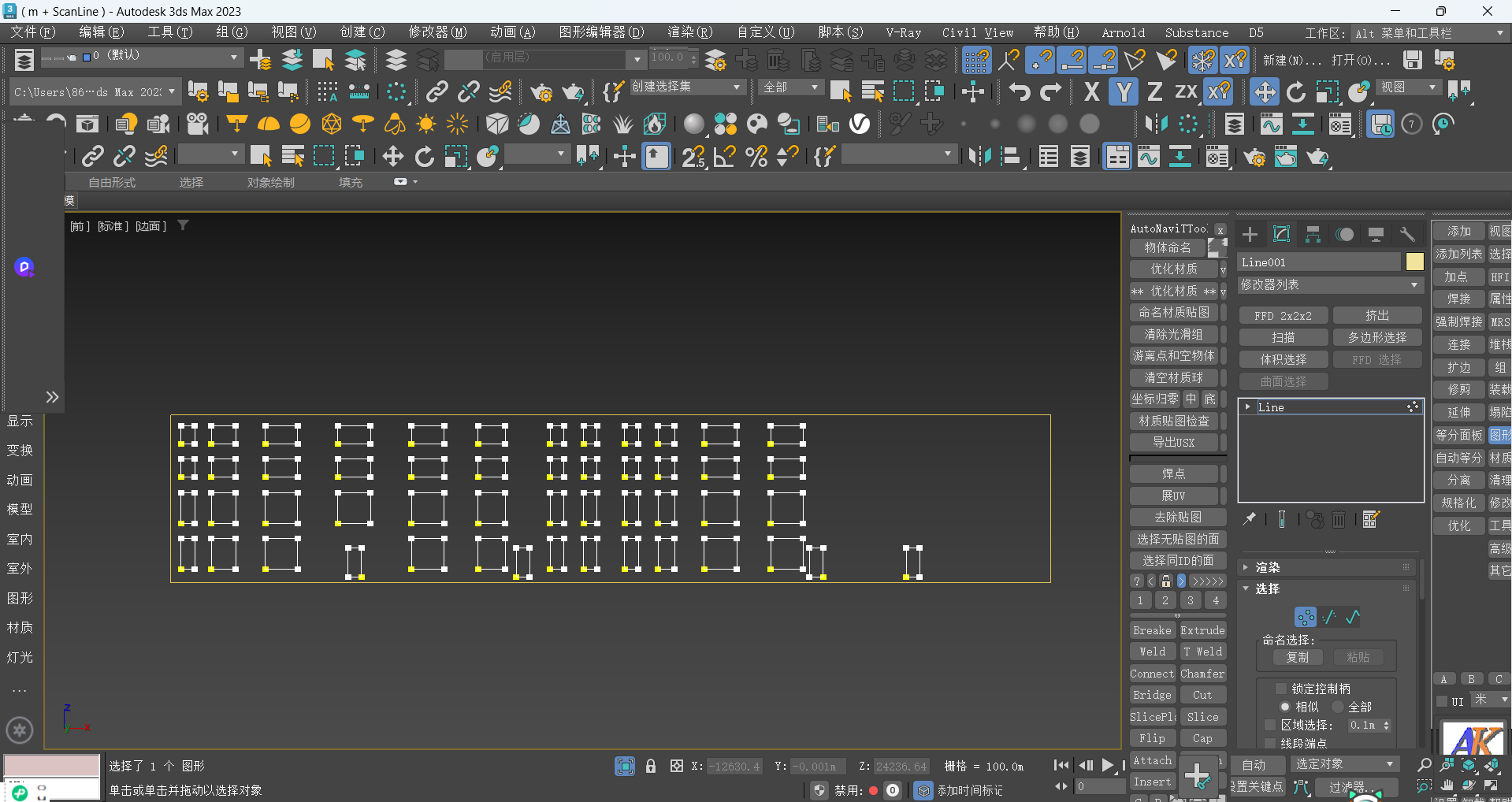
Task: Restrict transform to X axis
Action: [1091, 92]
